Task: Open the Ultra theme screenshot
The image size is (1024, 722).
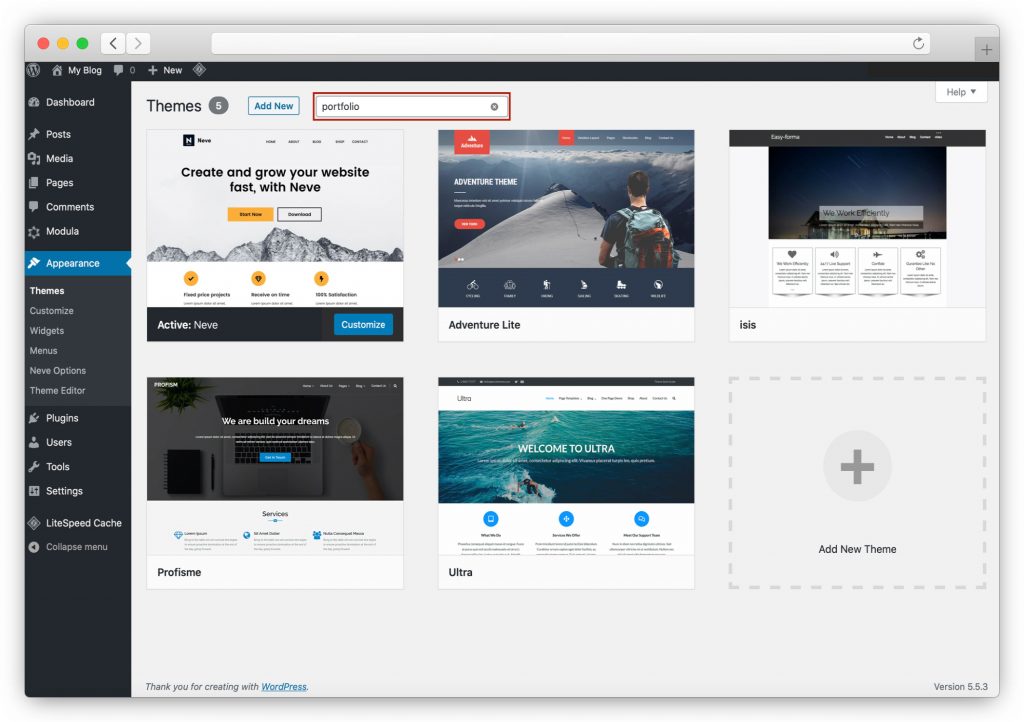Action: tap(566, 466)
